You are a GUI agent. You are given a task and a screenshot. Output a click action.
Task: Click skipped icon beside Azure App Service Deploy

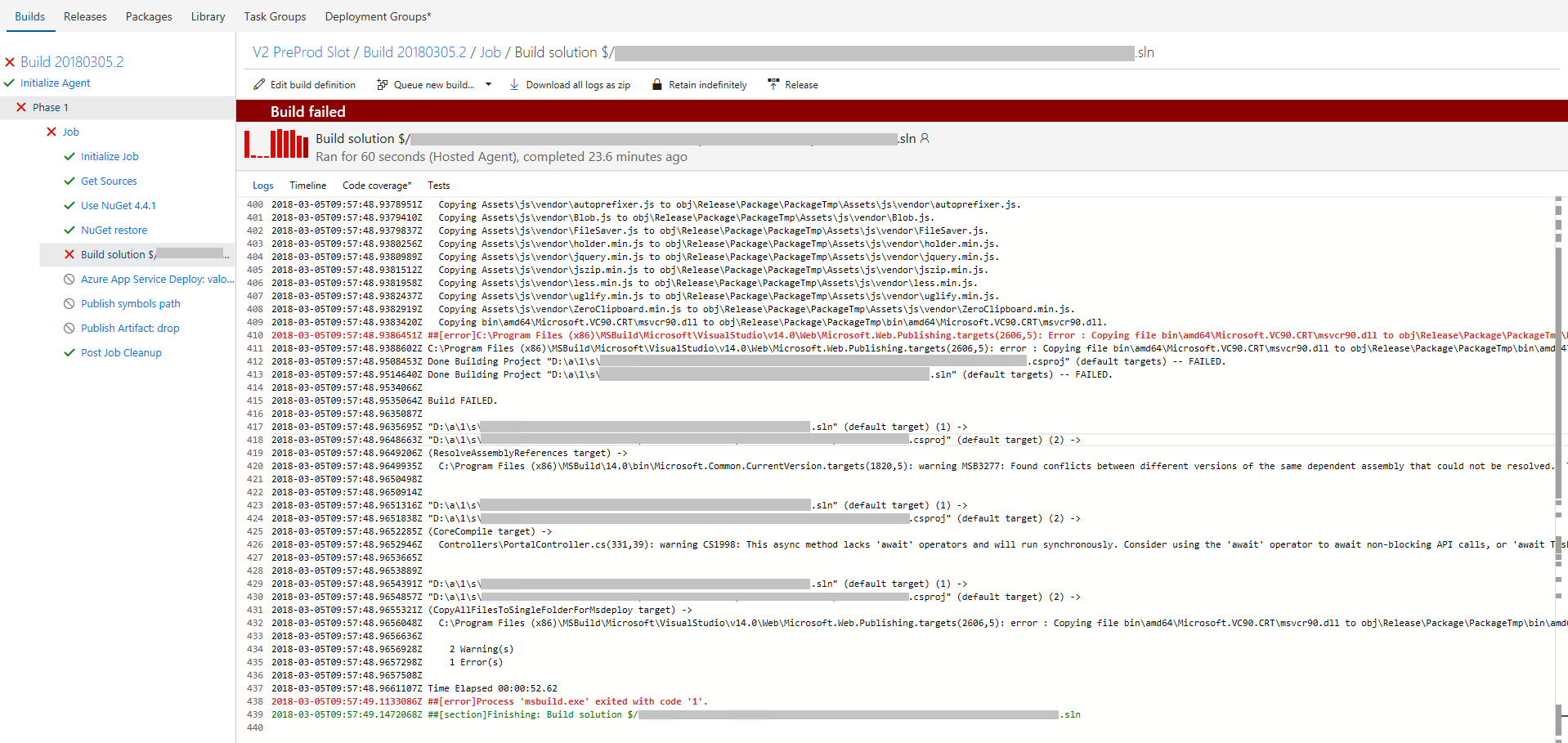pos(69,279)
